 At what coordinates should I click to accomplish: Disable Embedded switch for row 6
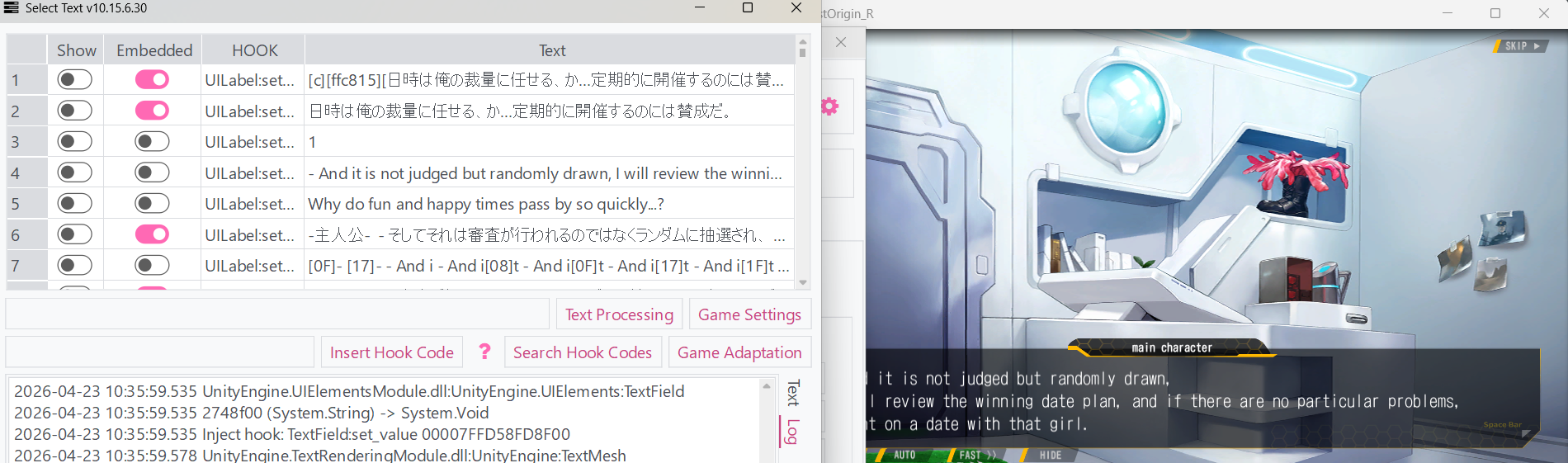pyautogui.click(x=152, y=234)
